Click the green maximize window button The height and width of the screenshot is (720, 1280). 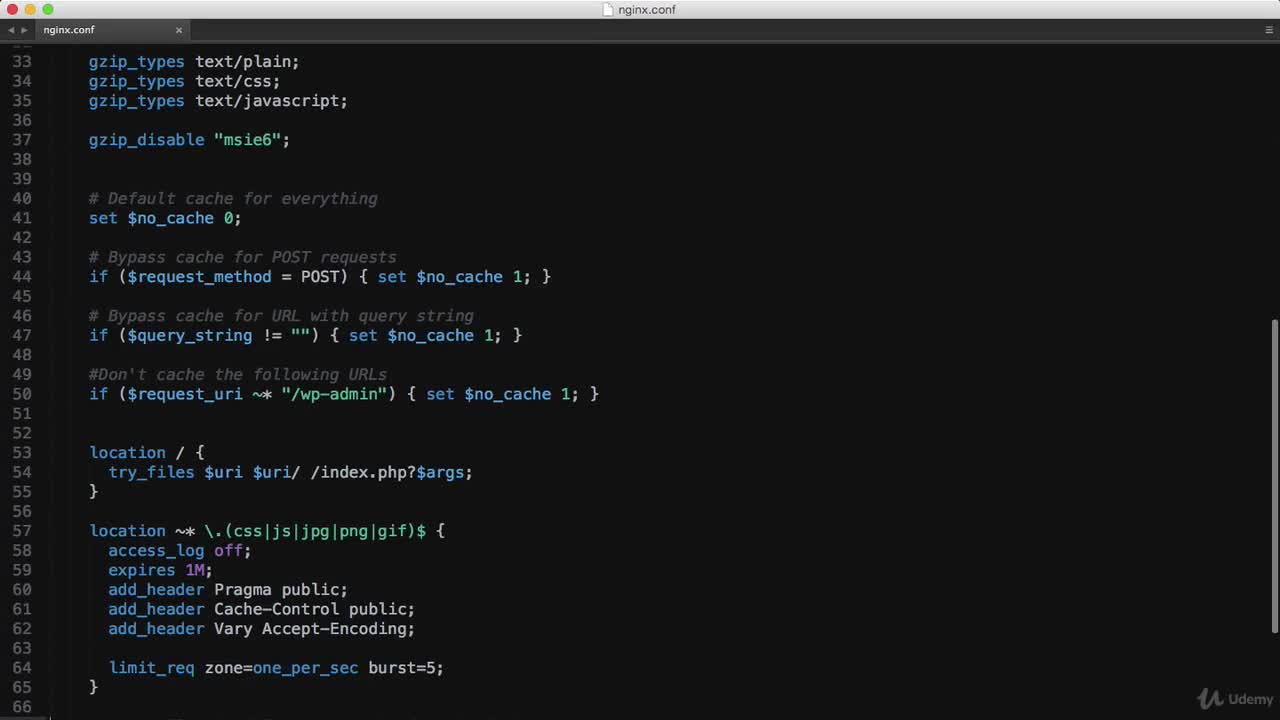click(47, 10)
